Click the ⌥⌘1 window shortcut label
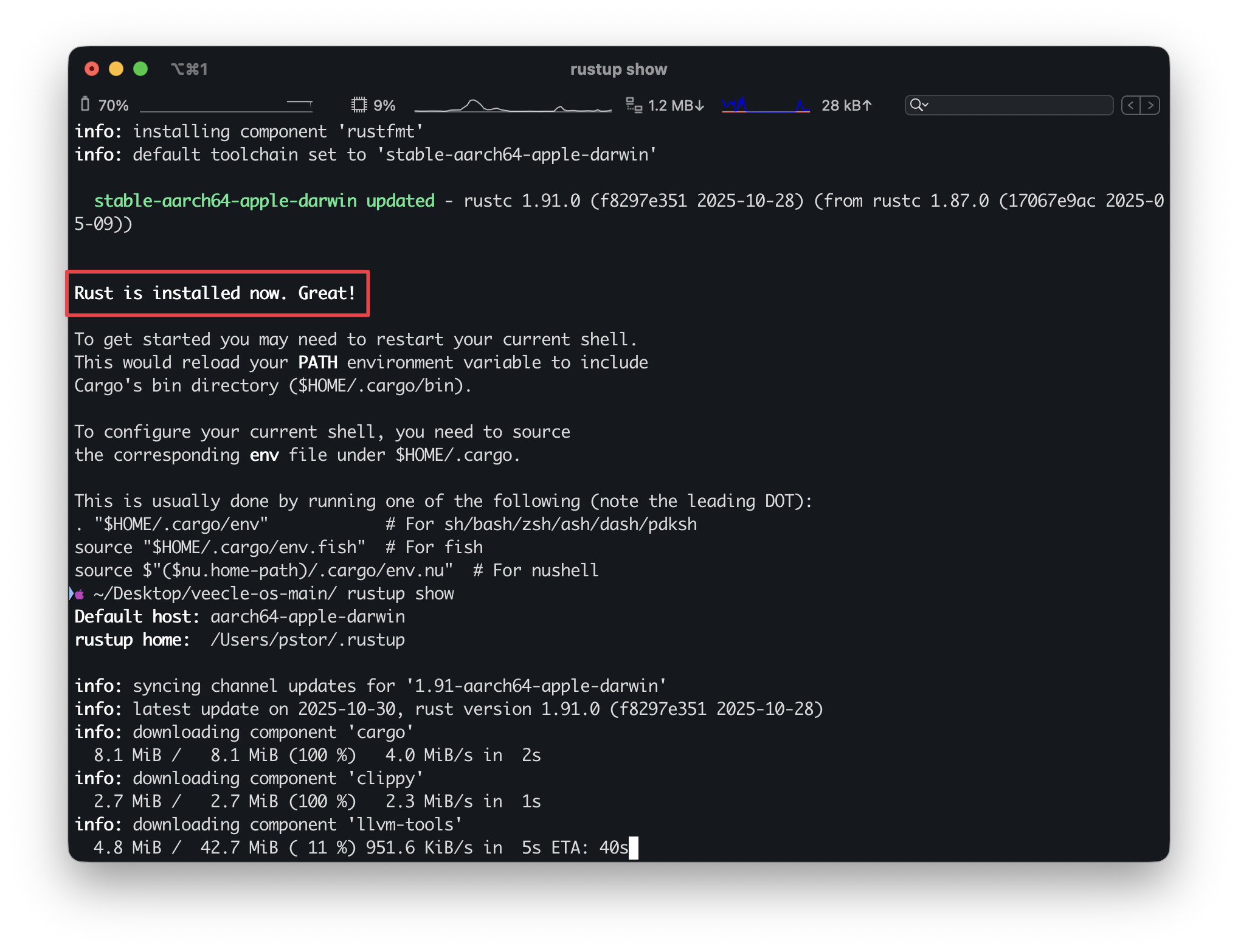This screenshot has height=952, width=1238. pyautogui.click(x=189, y=69)
